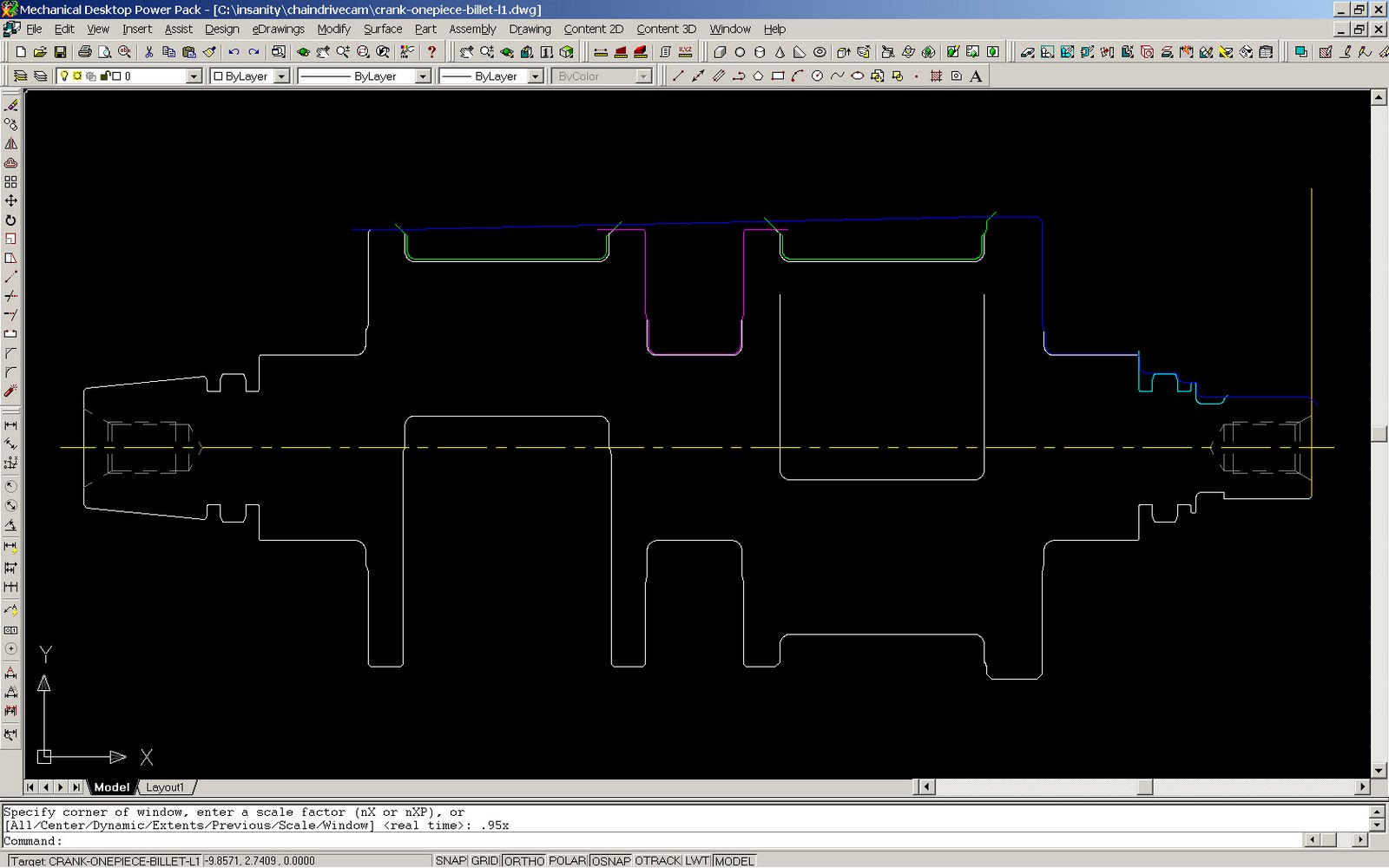Select the Move tool in left toolbar
Viewport: 1389px width, 868px height.
pyautogui.click(x=10, y=201)
